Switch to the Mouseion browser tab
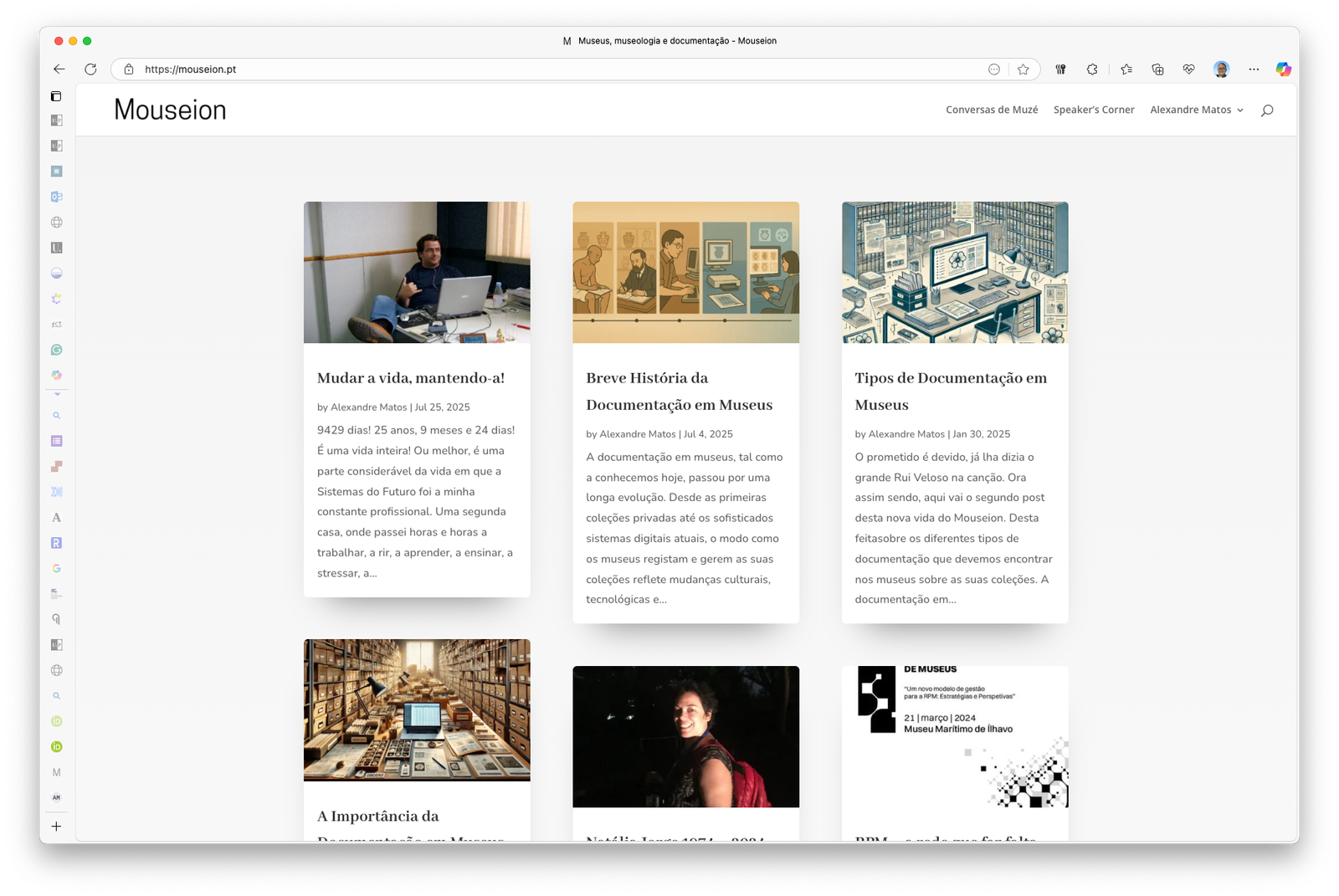The width and height of the screenshot is (1339, 896). coord(675,40)
